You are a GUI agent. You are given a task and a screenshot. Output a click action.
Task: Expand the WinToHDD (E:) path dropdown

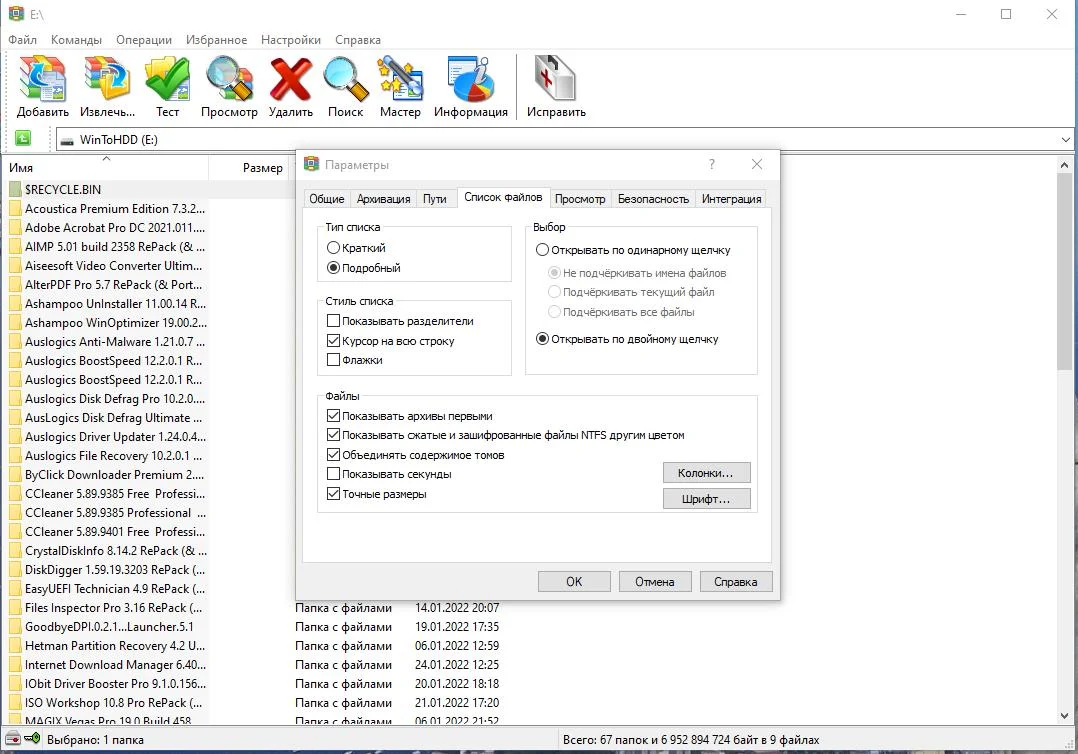1065,140
